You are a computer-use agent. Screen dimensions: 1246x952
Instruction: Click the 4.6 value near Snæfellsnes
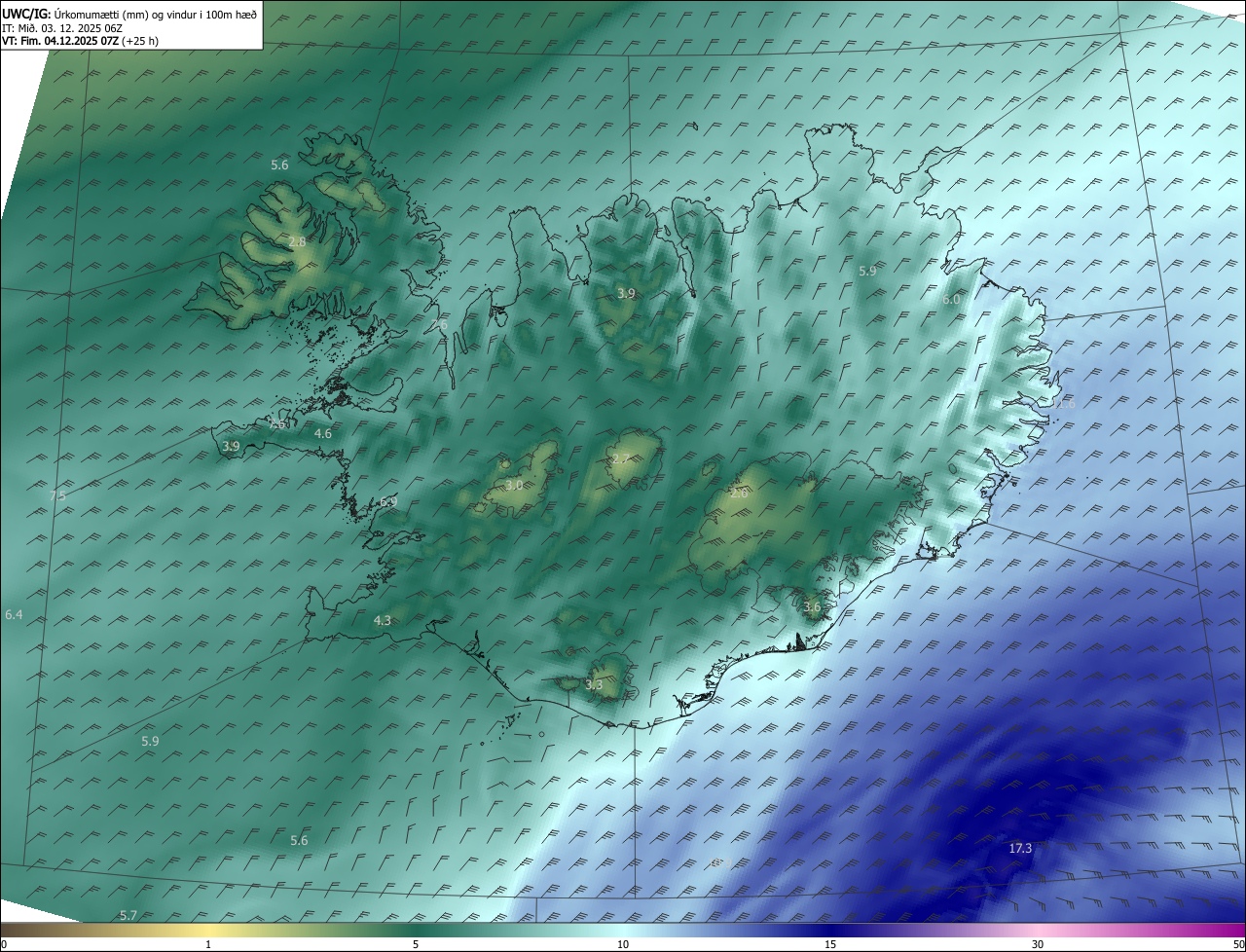pos(323,433)
